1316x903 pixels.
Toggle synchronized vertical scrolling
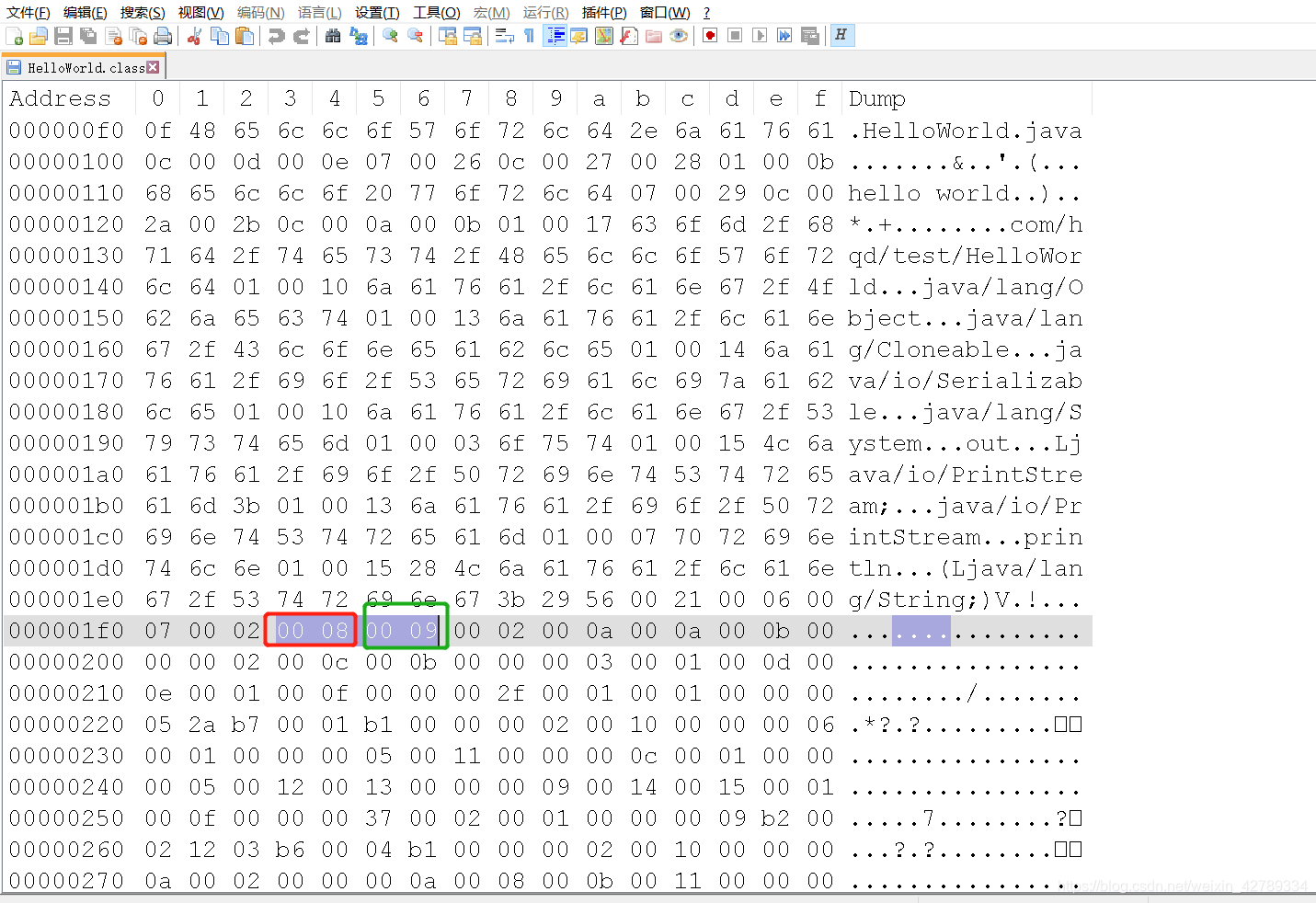pos(448,36)
